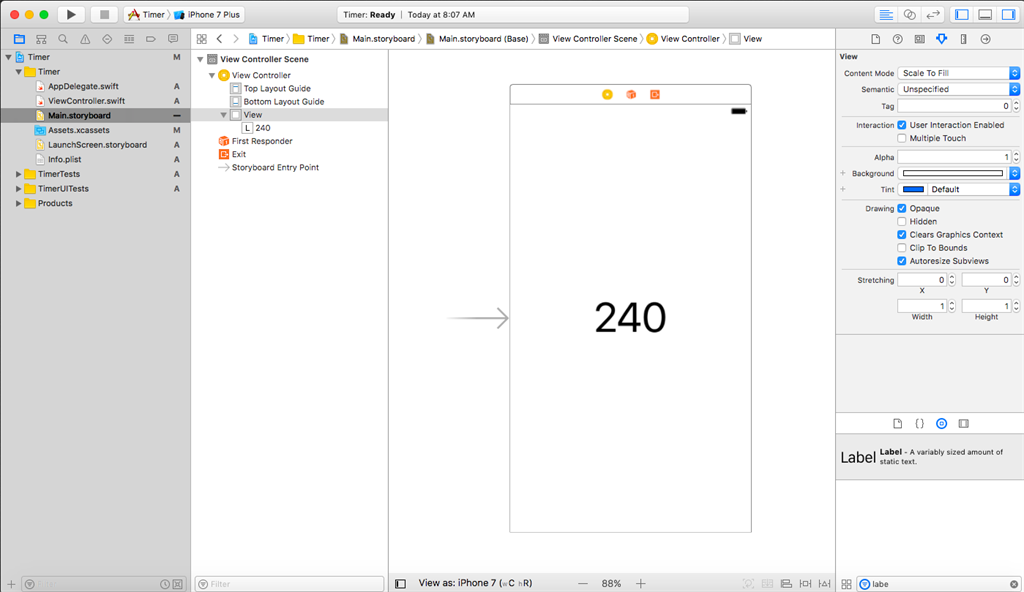Show the Object library
Image resolution: width=1024 pixels, height=592 pixels.
(942, 423)
